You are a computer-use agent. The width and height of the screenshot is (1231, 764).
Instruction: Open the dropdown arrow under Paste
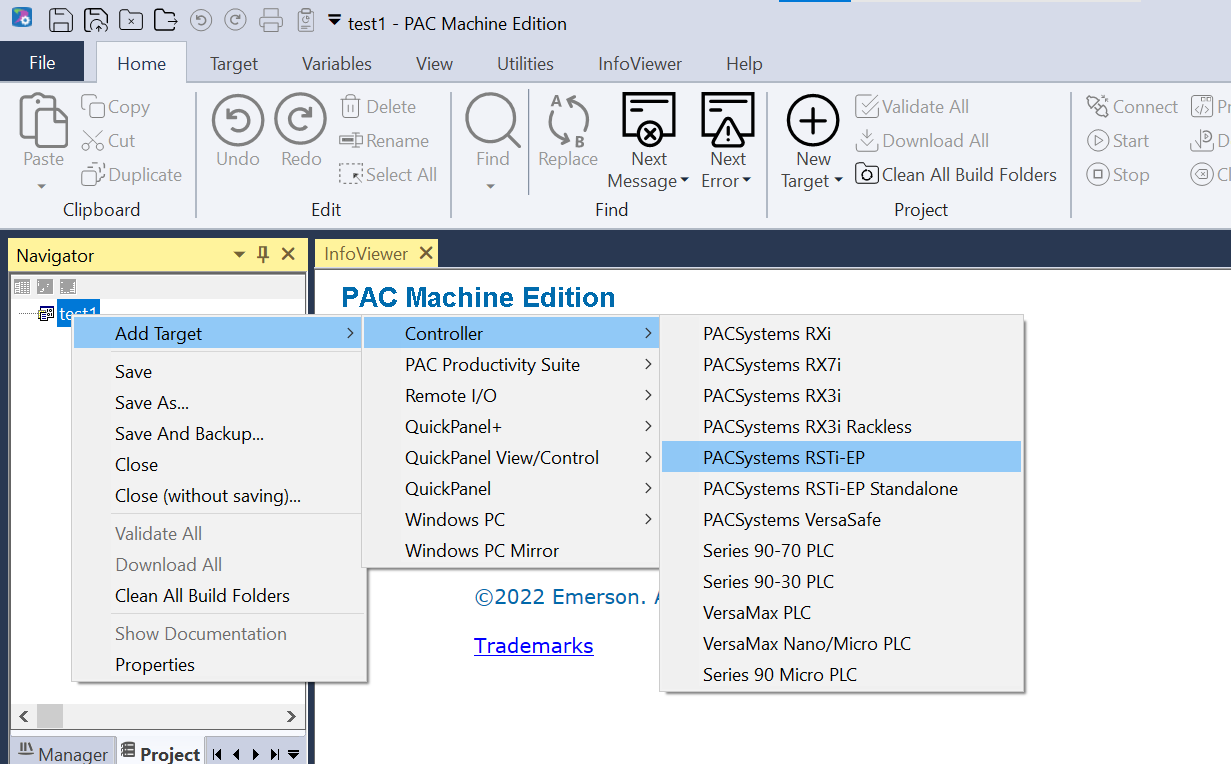[42, 186]
